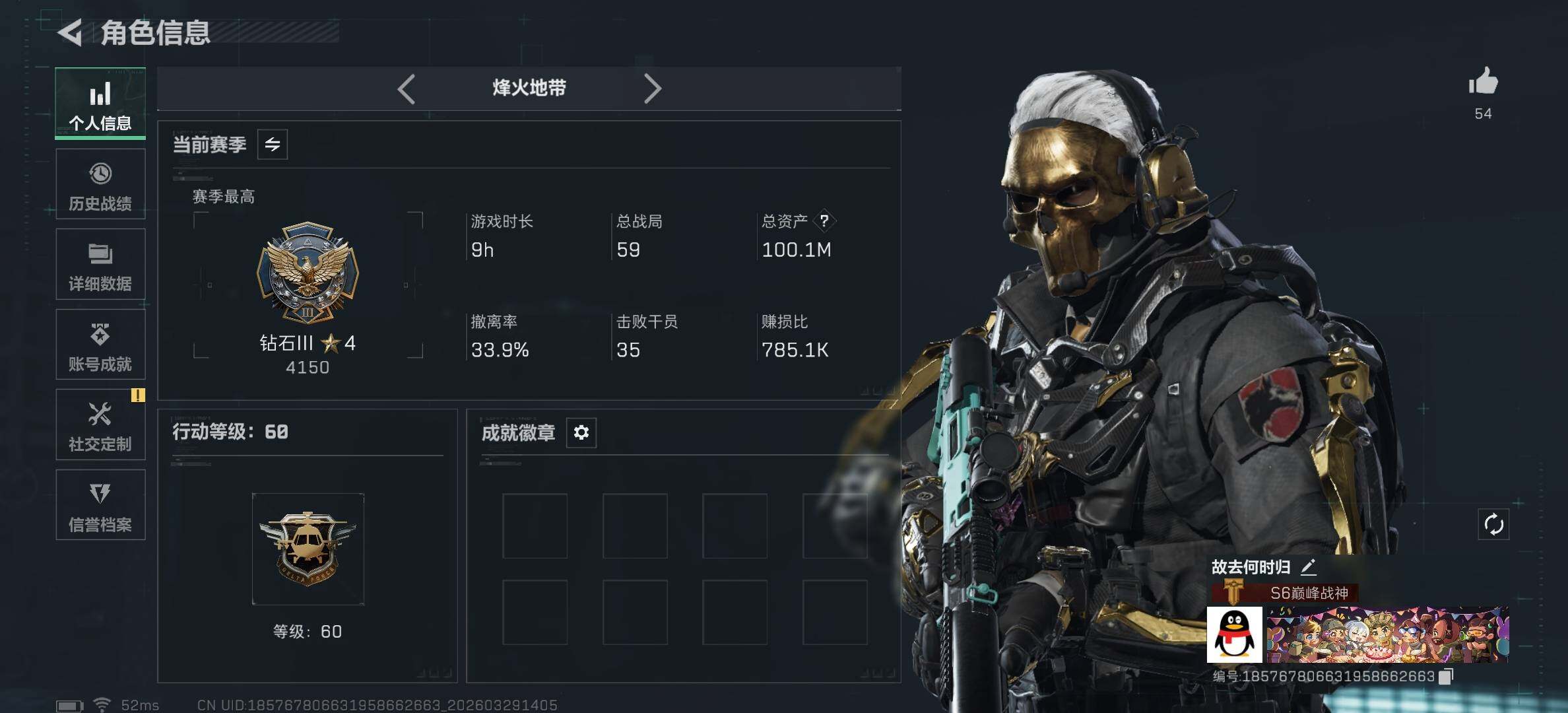1568x713 pixels.
Task: Give a thumbs-up like to this profile
Action: (x=1483, y=82)
